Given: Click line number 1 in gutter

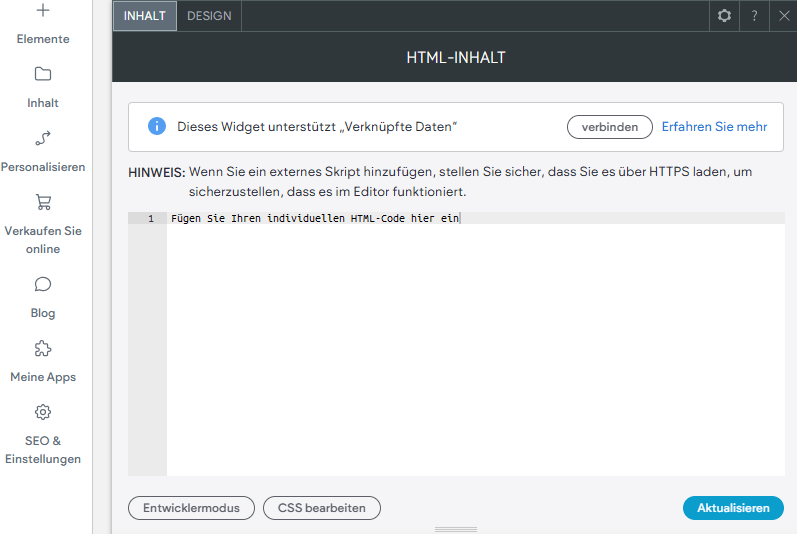Looking at the screenshot, I should [151, 218].
